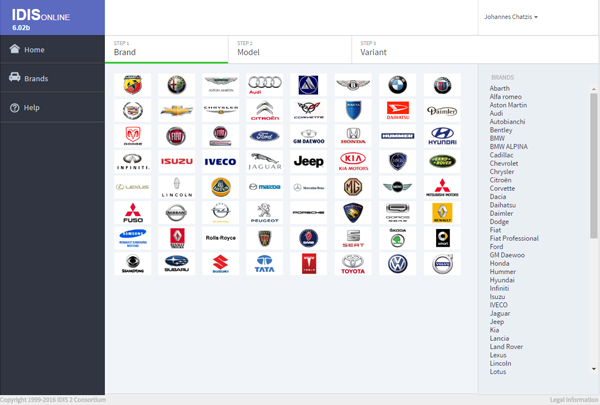Choose the Renault yellow diamond logo
The height and width of the screenshot is (405, 600).
click(x=442, y=212)
